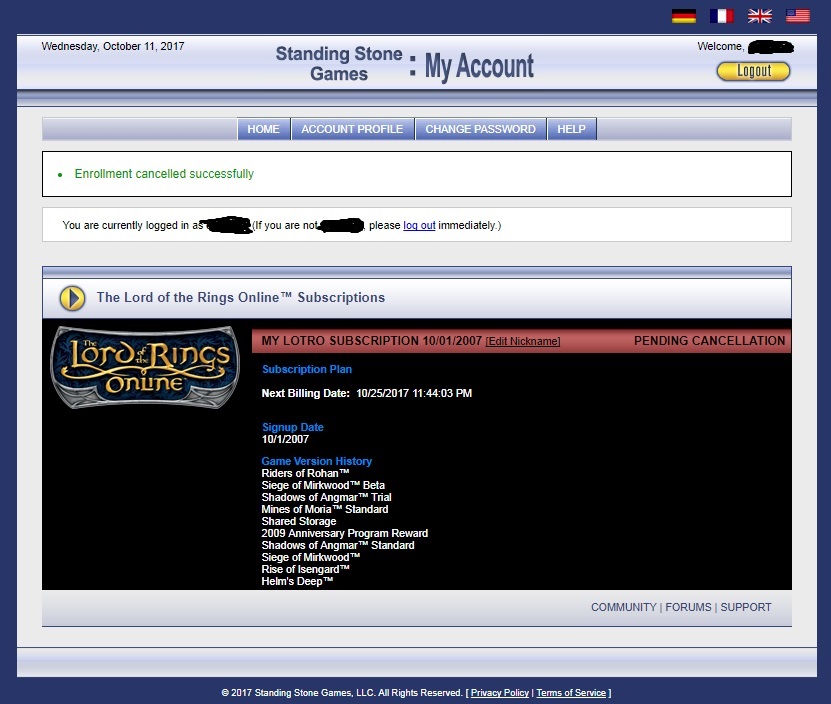
Task: Open the HOME tab
Action: [x=263, y=129]
